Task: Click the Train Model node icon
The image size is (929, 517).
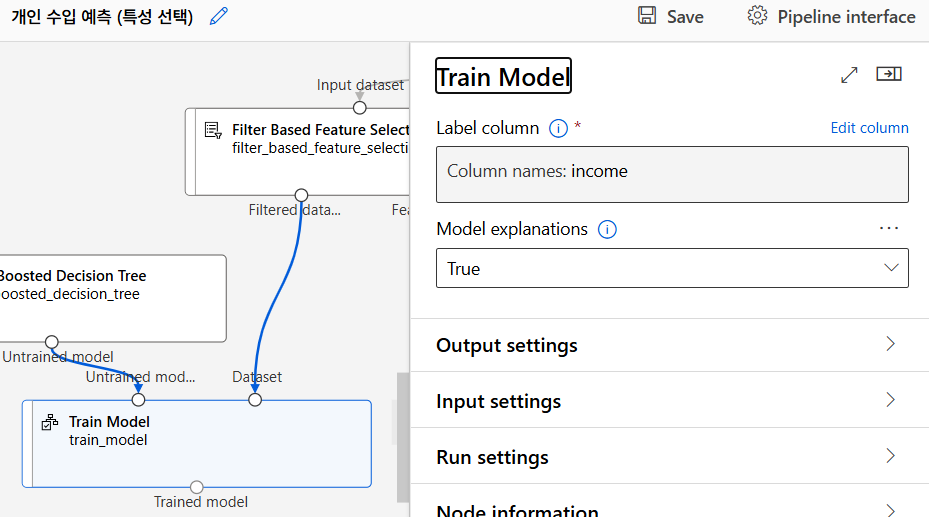Action: (x=50, y=422)
